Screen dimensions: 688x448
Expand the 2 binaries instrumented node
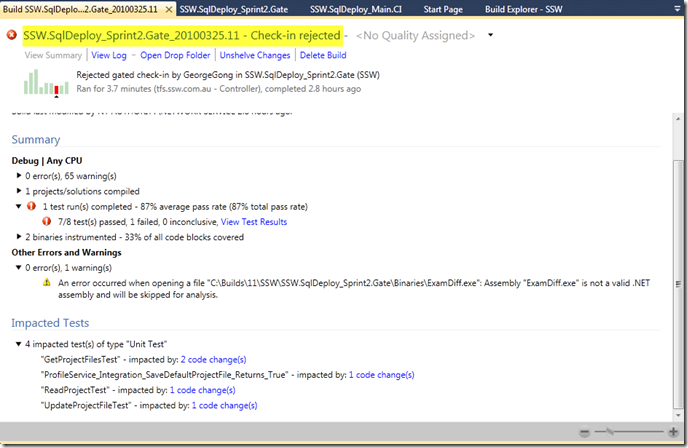19,237
